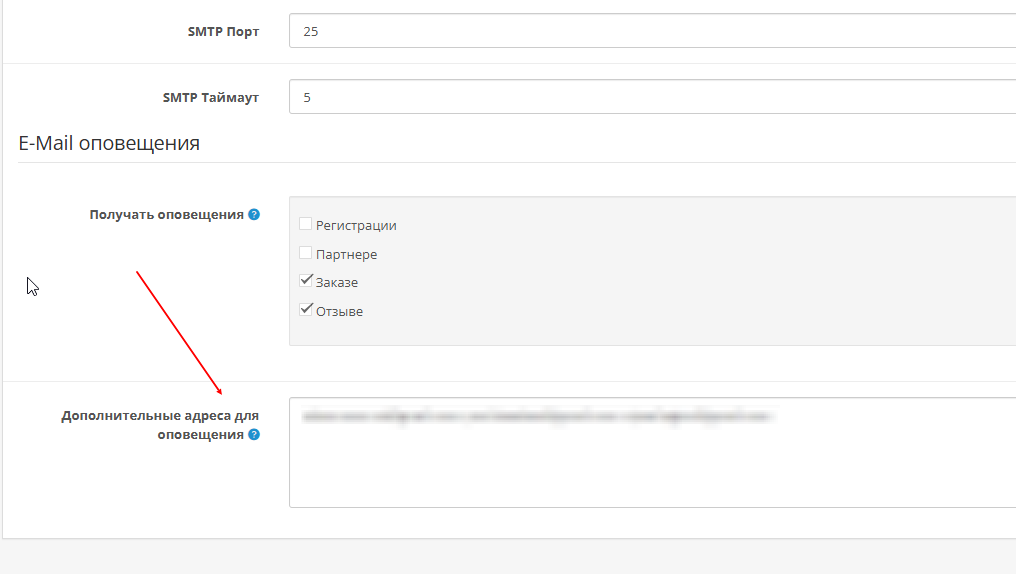The width and height of the screenshot is (1016, 574).
Task: Click the Получать оповещения label text
Action: [x=166, y=214]
